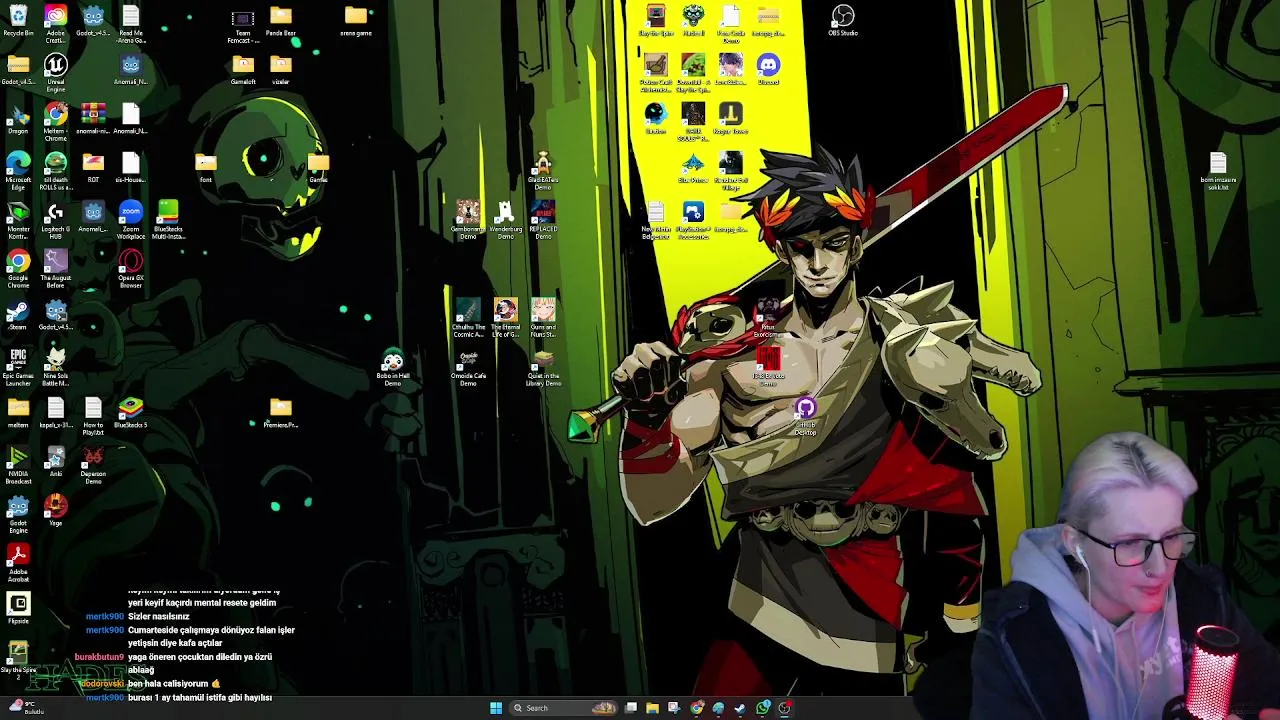Open BlueStacks 5 desktop shortcut
Screen dimensions: 1280x720
(130, 413)
